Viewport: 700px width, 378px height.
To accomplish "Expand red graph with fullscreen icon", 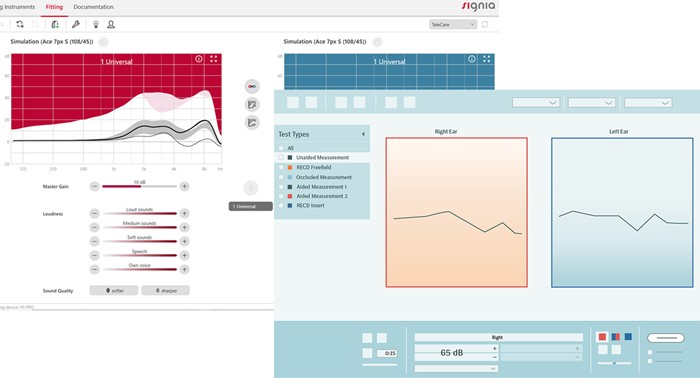I will pos(214,59).
